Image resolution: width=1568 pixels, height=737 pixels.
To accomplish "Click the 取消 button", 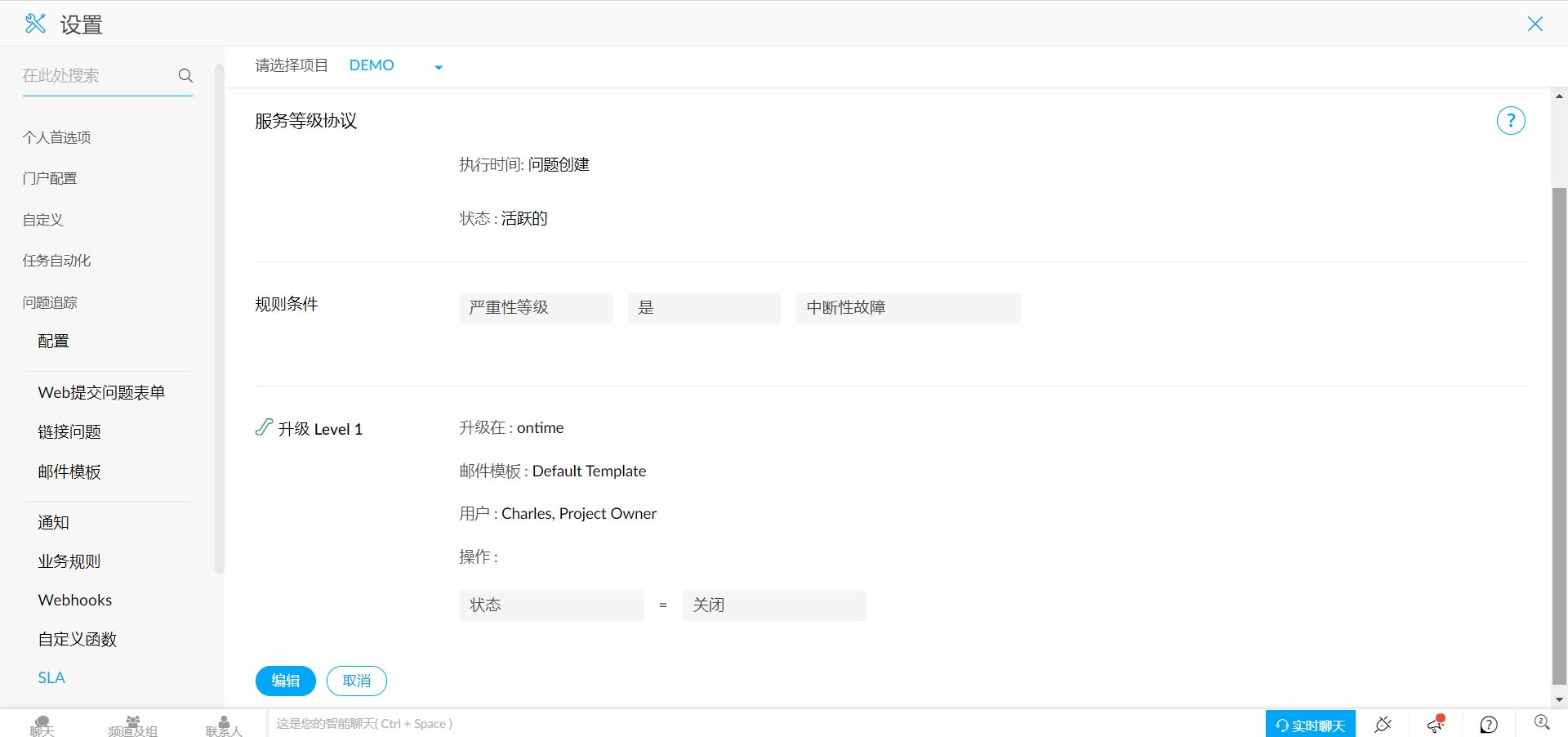I will click(x=356, y=681).
